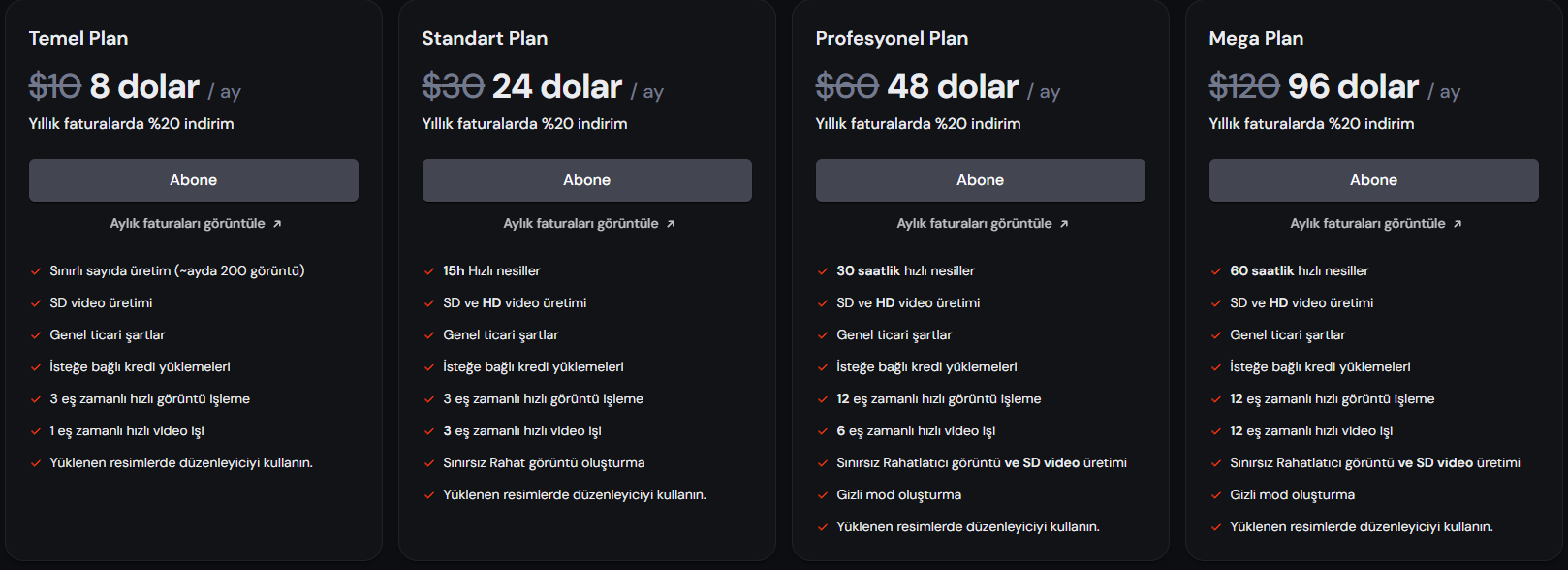Click the "48 dolar" price text
1568x570 pixels.
(953, 87)
